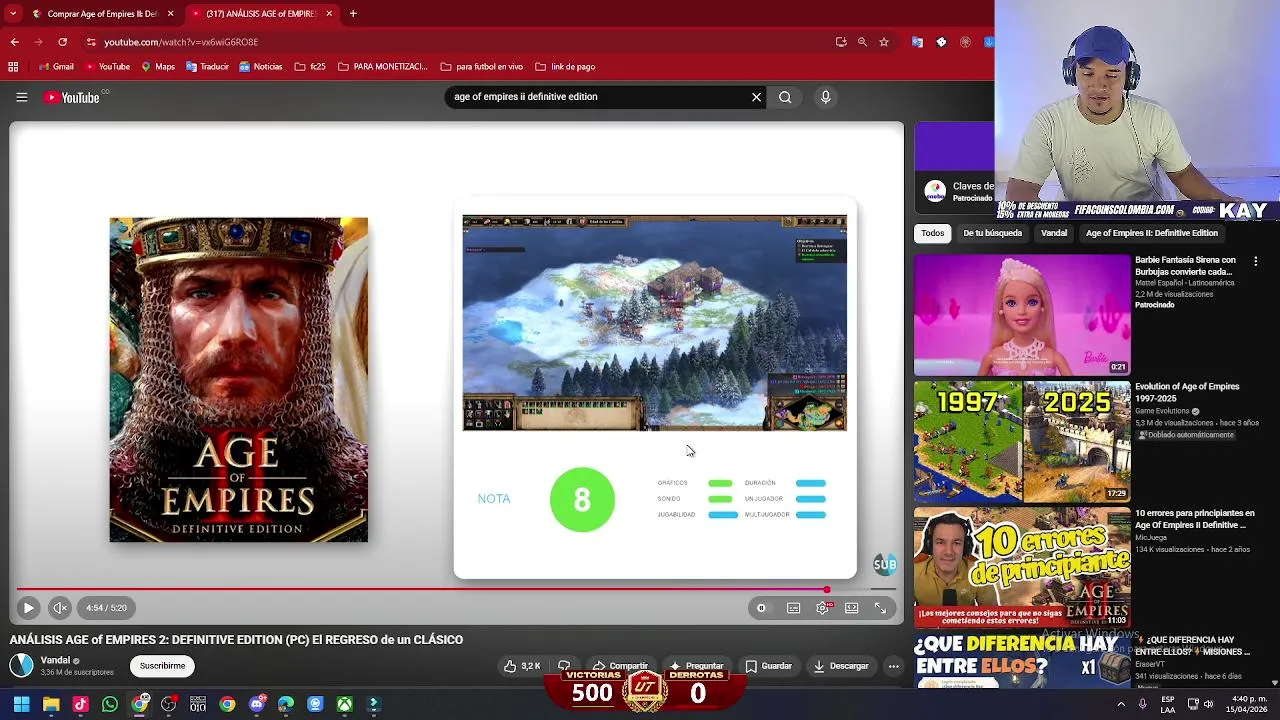The width and height of the screenshot is (1280, 720).
Task: Expand fc25 bookmark folder
Action: pos(310,67)
